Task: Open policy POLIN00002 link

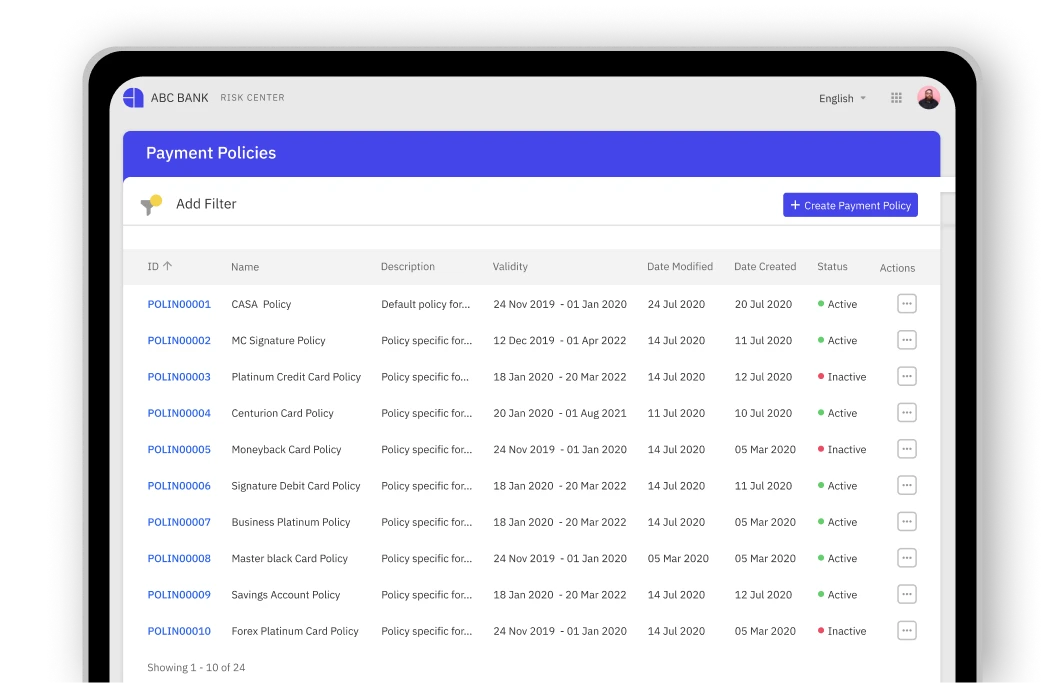Action: coord(179,340)
